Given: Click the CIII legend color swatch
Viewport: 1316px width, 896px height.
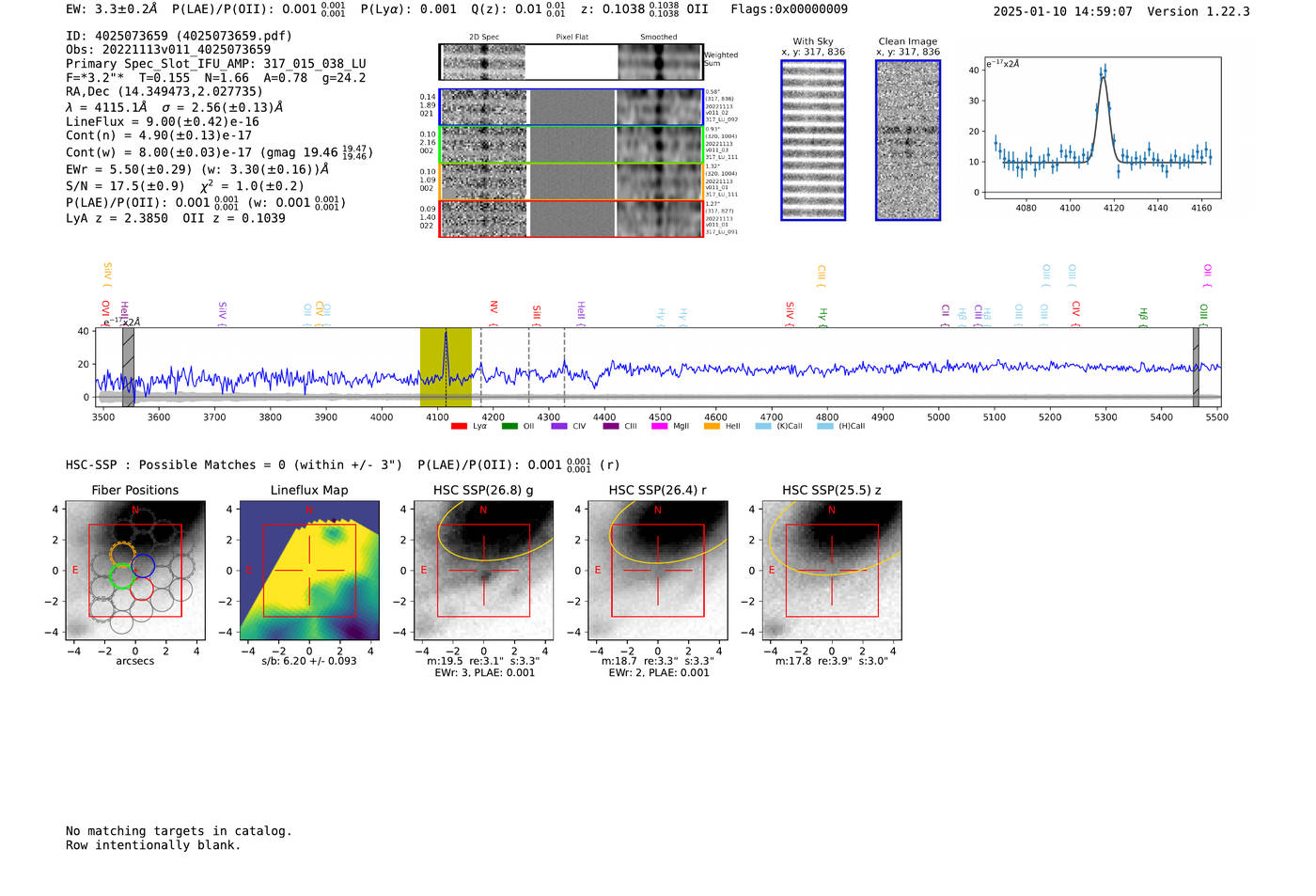Looking at the screenshot, I should coord(611,427).
